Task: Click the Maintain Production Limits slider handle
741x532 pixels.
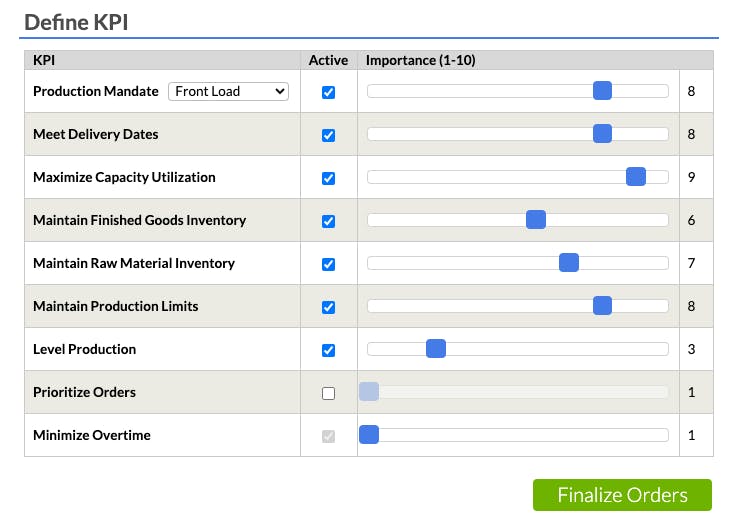Action: (x=602, y=306)
